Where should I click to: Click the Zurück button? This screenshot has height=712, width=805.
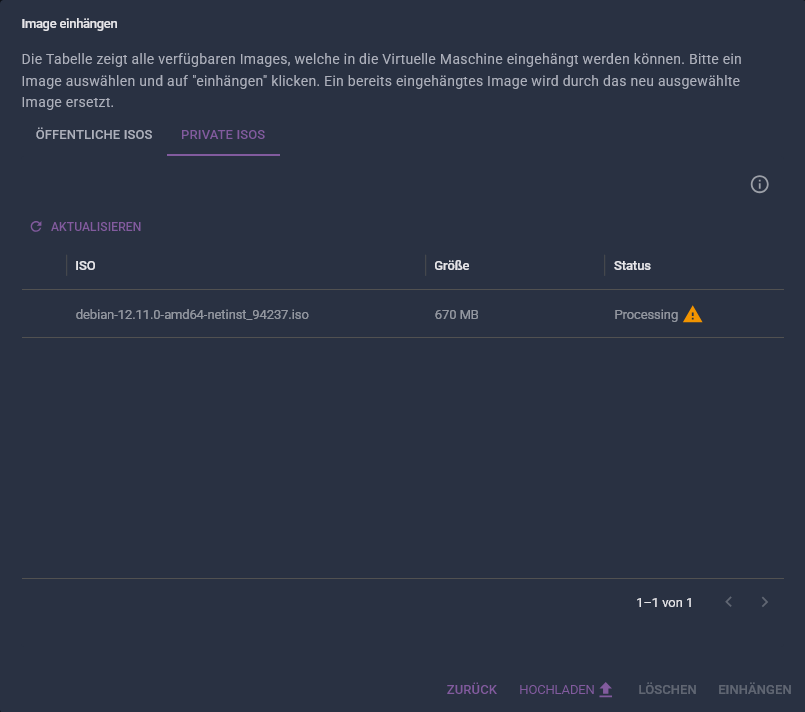click(x=472, y=689)
